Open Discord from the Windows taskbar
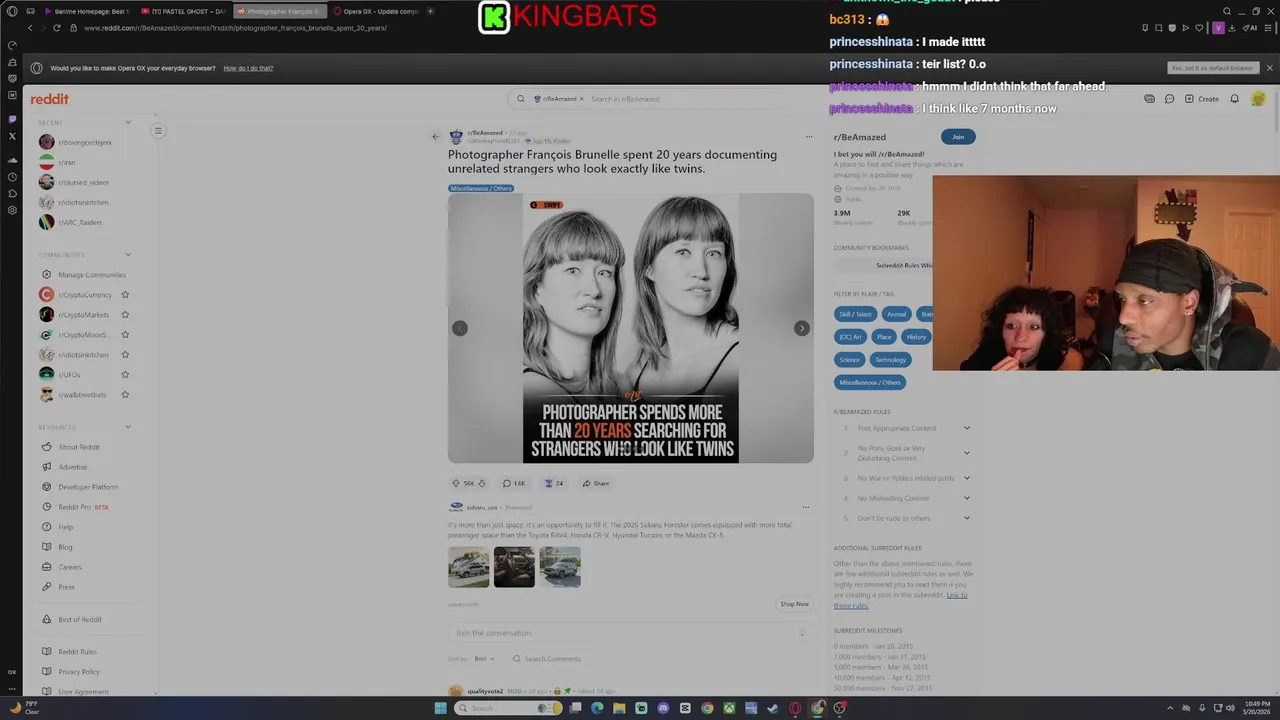The height and width of the screenshot is (720, 1280). click(663, 708)
